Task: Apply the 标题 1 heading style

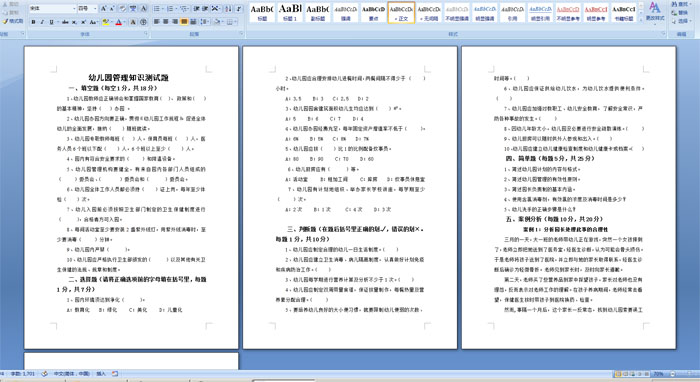Action: [x=290, y=12]
